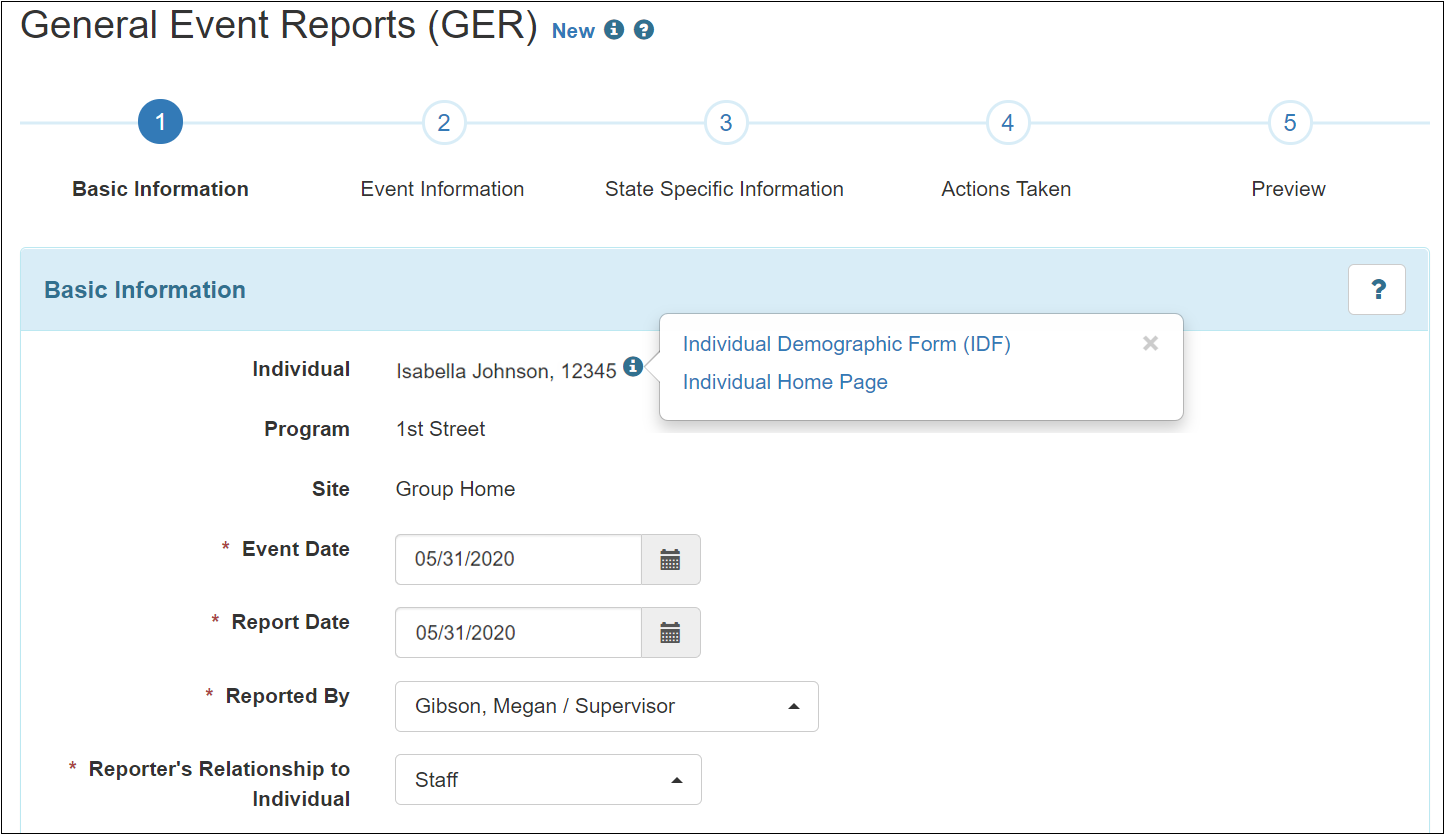This screenshot has width=1445, height=835.
Task: Go to step 4 circle
Action: tap(1008, 123)
